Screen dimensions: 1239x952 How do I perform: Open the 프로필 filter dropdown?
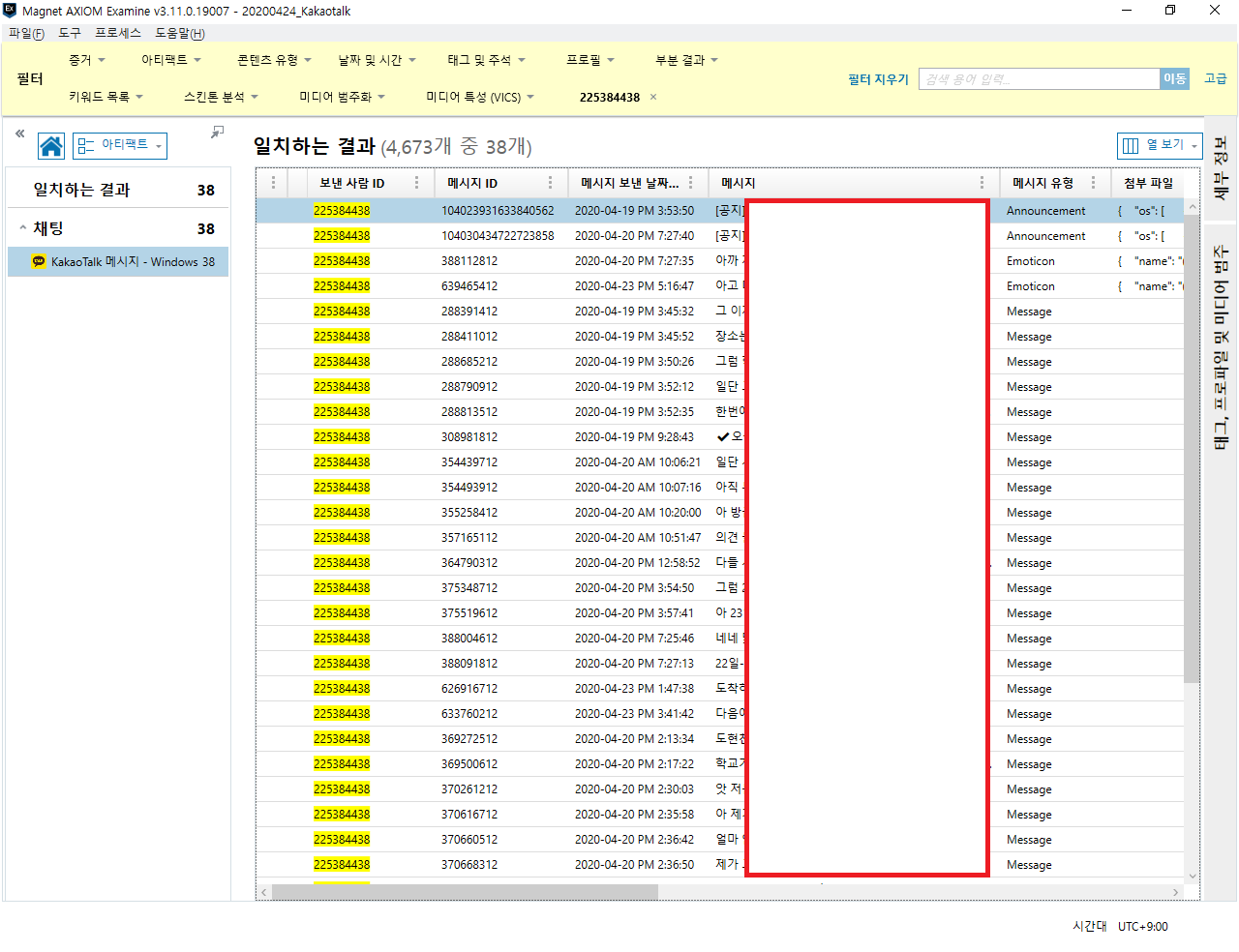(590, 60)
